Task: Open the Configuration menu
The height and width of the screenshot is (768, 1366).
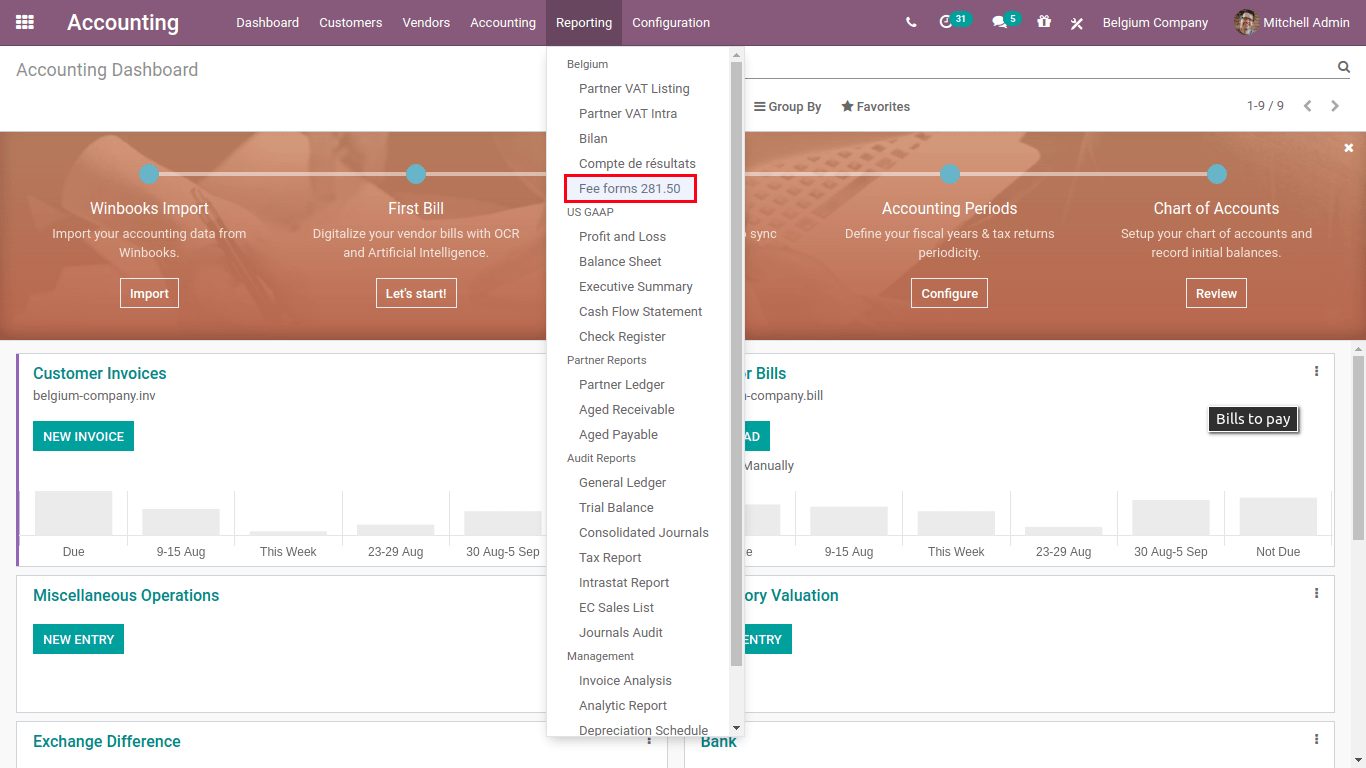Action: coord(671,22)
